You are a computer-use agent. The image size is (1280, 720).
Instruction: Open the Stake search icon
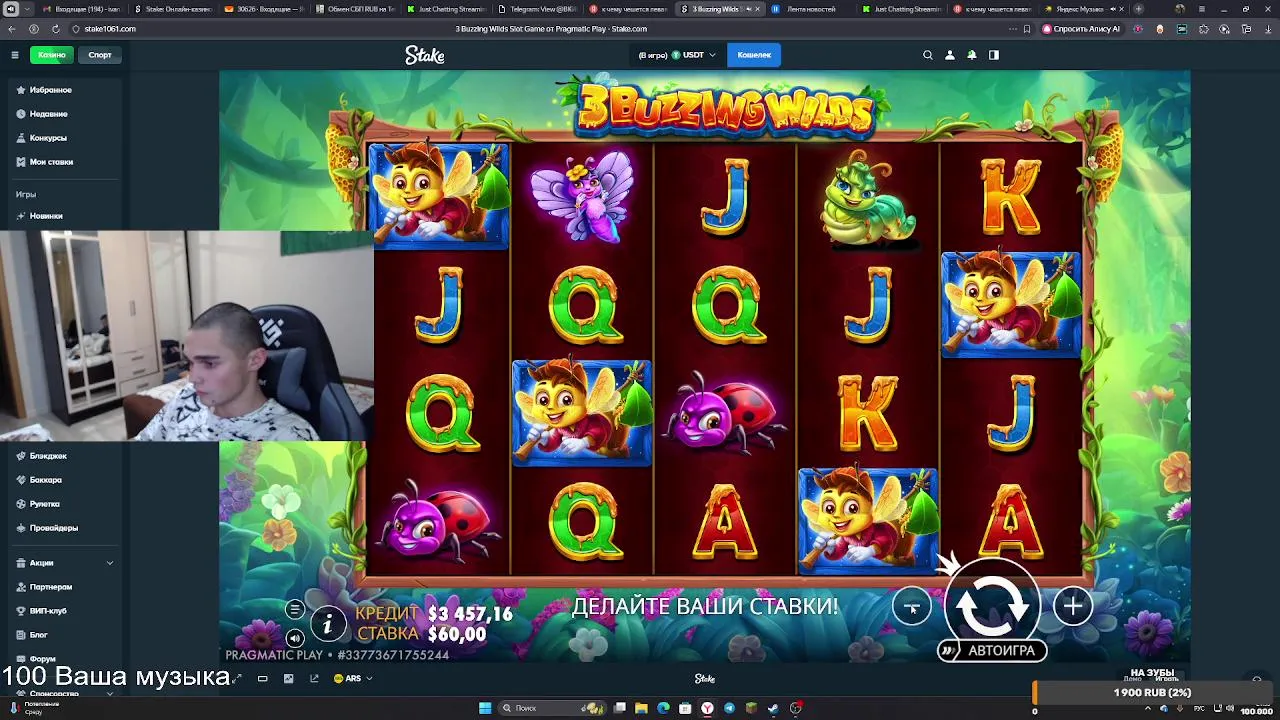[x=928, y=55]
